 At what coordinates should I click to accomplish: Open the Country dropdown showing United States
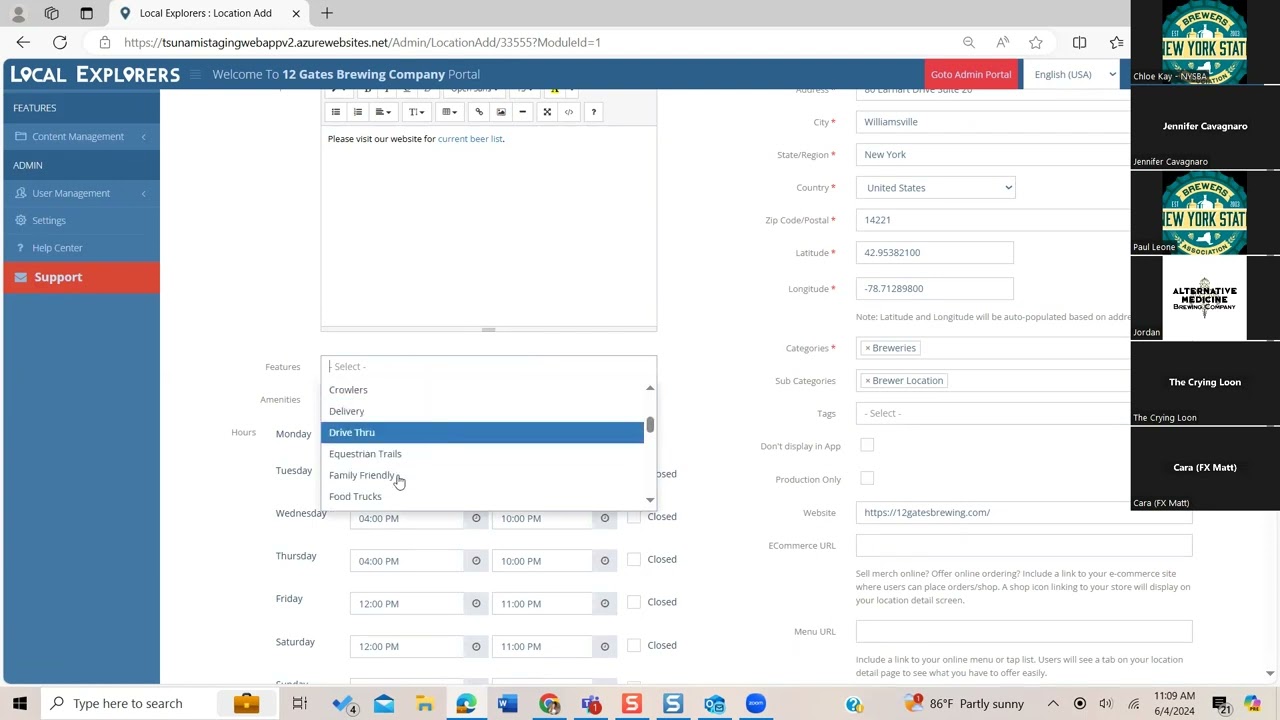(935, 188)
